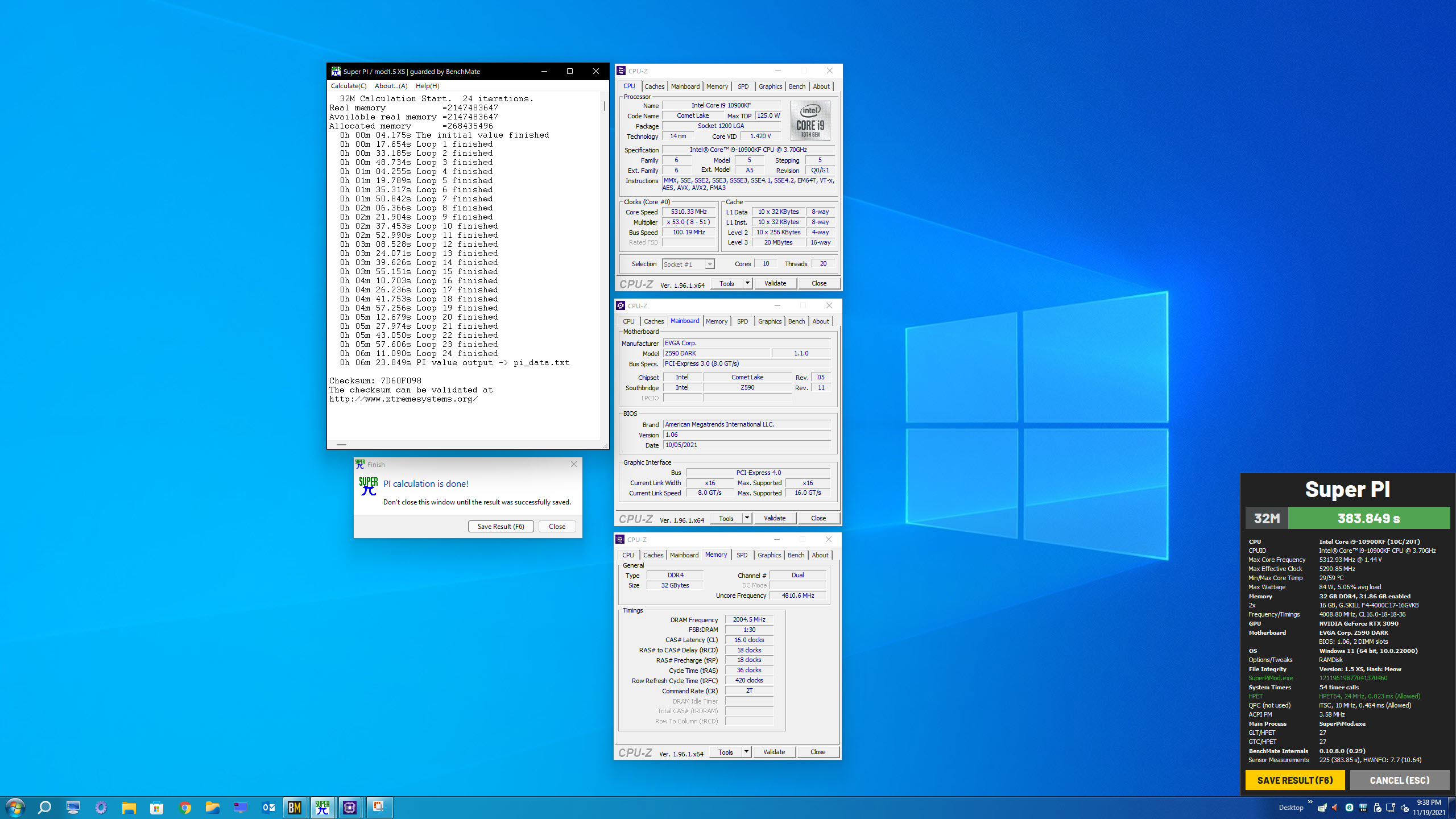Click the Windows Start orb
Screen dimensions: 1456x819
[x=15, y=807]
